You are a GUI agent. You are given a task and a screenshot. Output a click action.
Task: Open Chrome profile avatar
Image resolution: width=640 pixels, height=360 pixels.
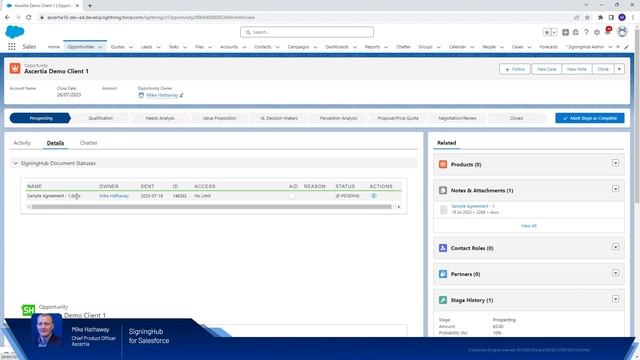click(622, 18)
